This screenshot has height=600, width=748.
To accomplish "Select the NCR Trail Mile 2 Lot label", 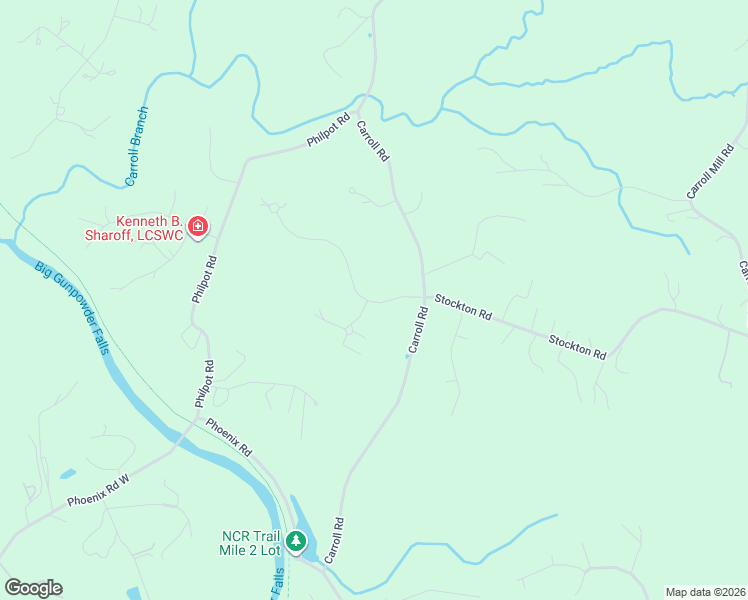I will click(250, 543).
